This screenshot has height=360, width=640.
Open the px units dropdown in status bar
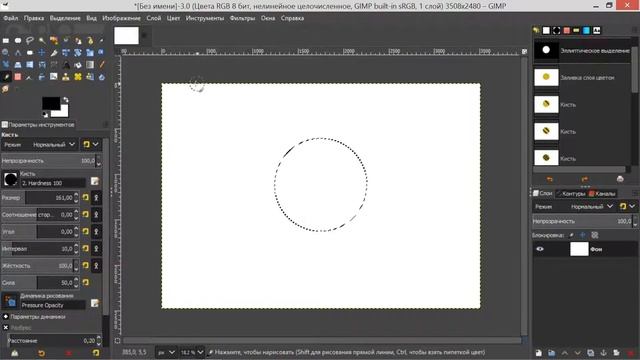click(167, 352)
